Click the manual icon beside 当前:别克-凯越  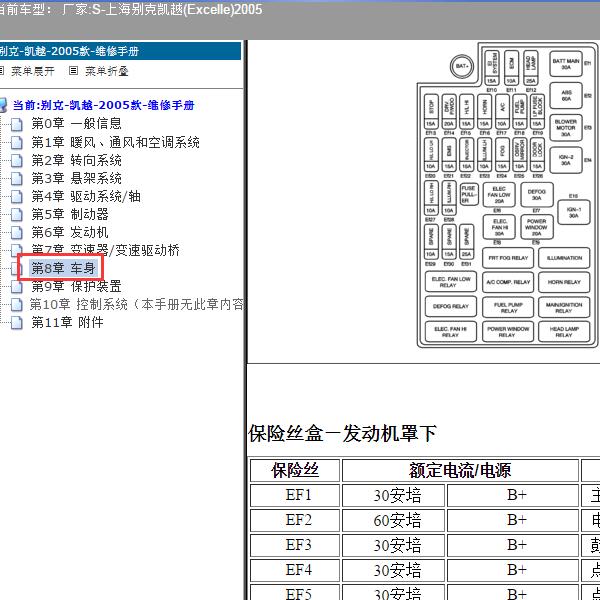[x=3, y=105]
